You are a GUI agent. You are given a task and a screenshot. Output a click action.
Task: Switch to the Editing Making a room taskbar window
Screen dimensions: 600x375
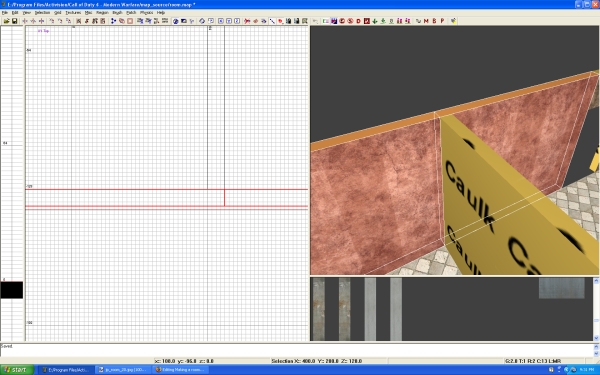[181, 370]
